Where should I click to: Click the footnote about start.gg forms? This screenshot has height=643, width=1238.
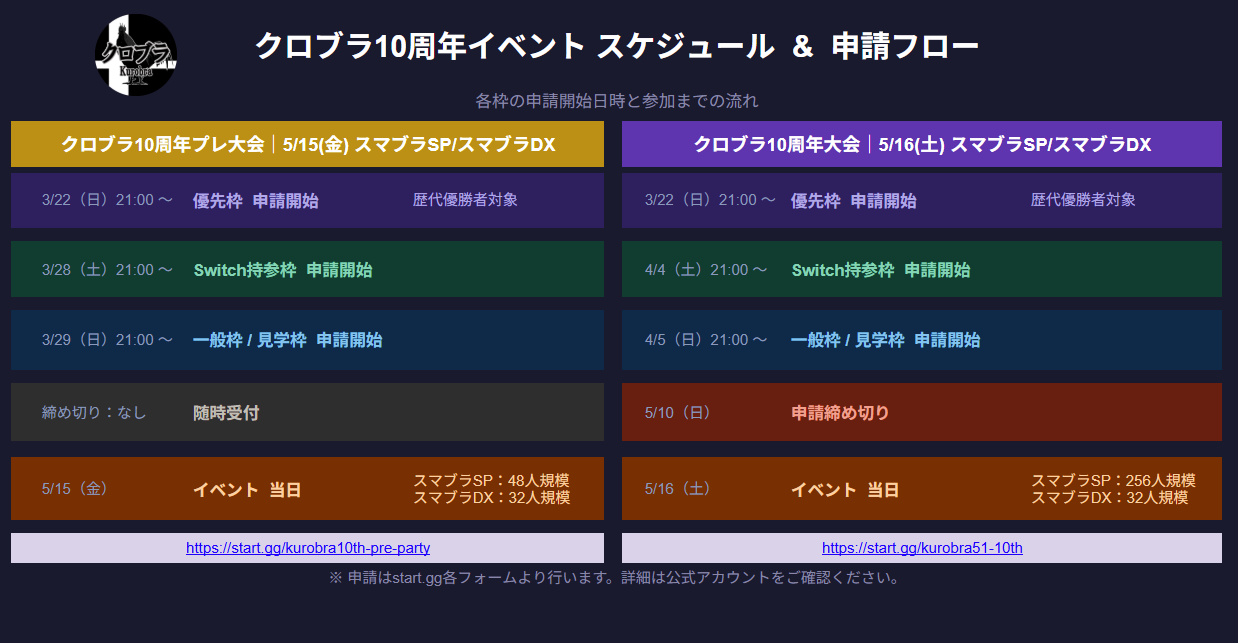(x=616, y=578)
